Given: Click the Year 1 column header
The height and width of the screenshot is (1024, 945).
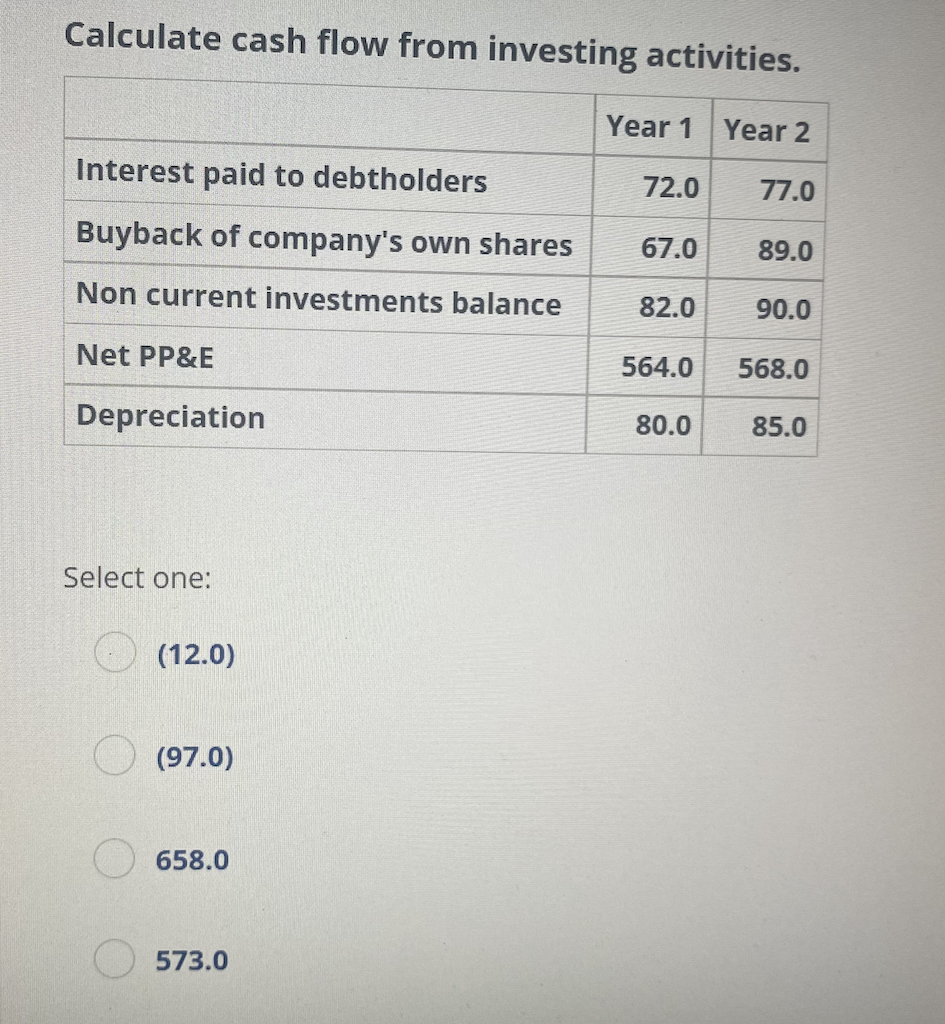Looking at the screenshot, I should pos(649,127).
